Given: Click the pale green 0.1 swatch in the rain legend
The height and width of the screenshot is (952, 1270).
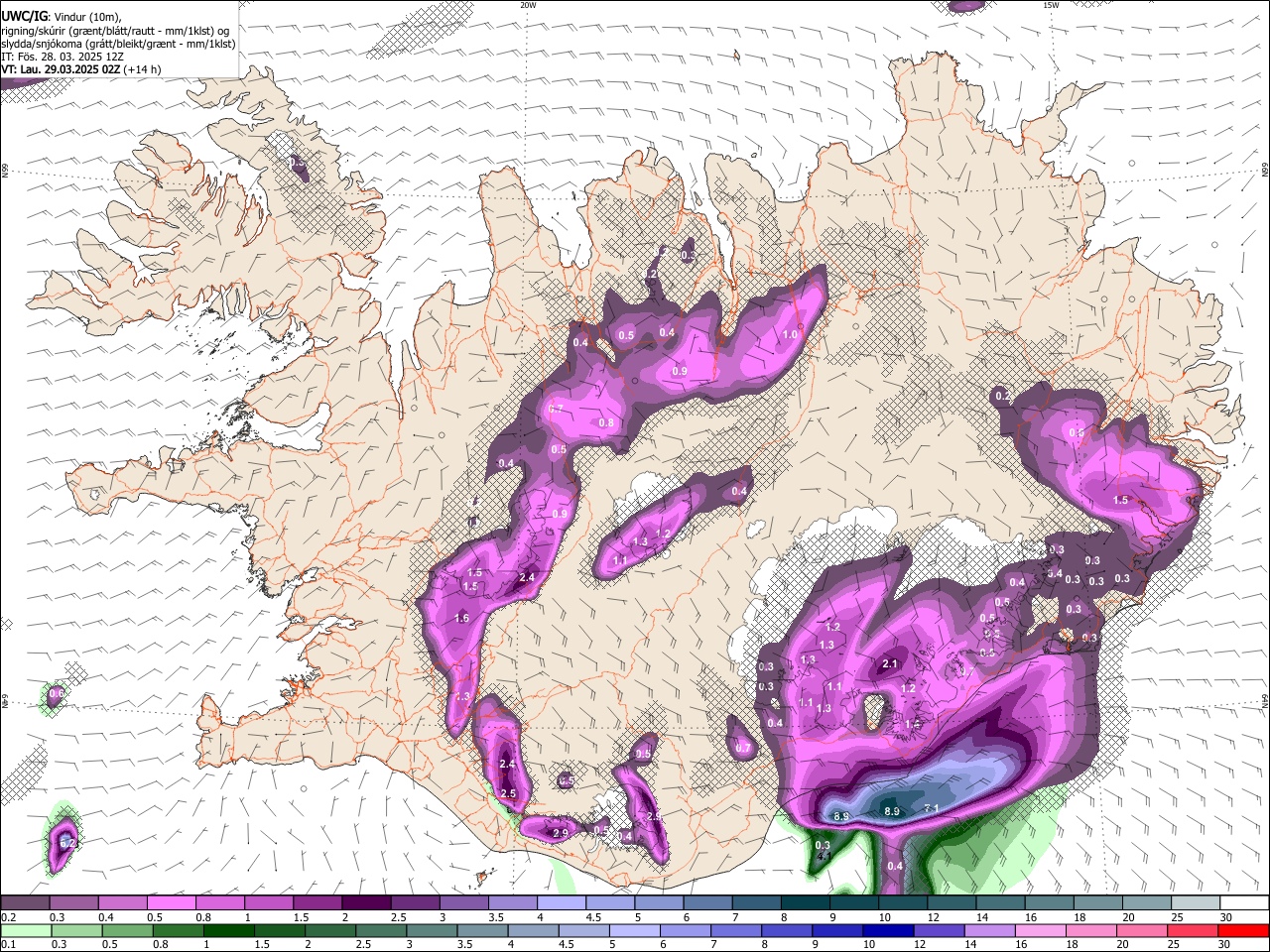Looking at the screenshot, I should click(x=26, y=930).
